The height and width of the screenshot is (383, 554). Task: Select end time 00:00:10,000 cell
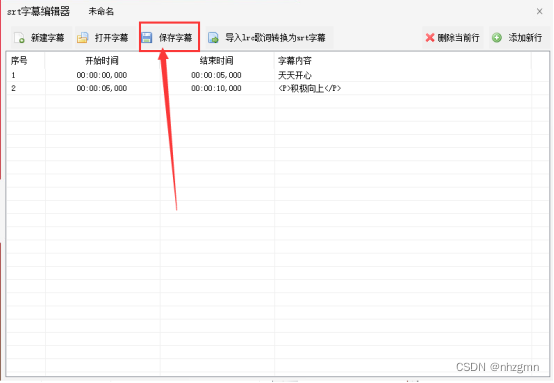(216, 88)
